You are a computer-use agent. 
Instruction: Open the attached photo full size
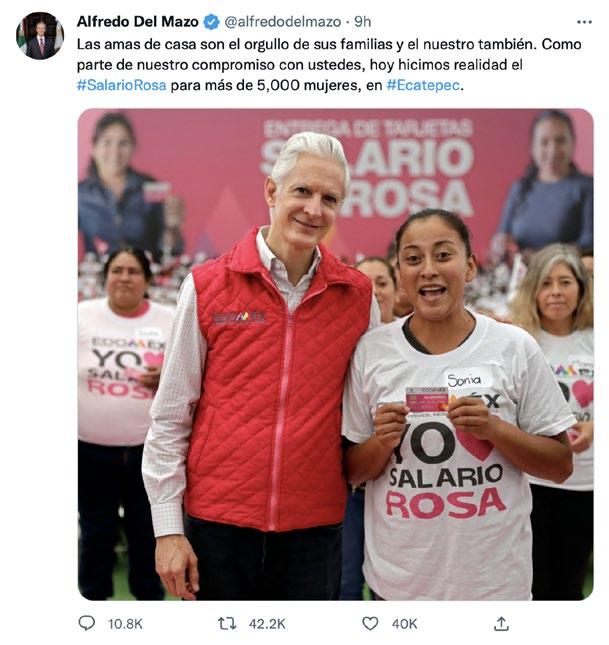coord(335,354)
